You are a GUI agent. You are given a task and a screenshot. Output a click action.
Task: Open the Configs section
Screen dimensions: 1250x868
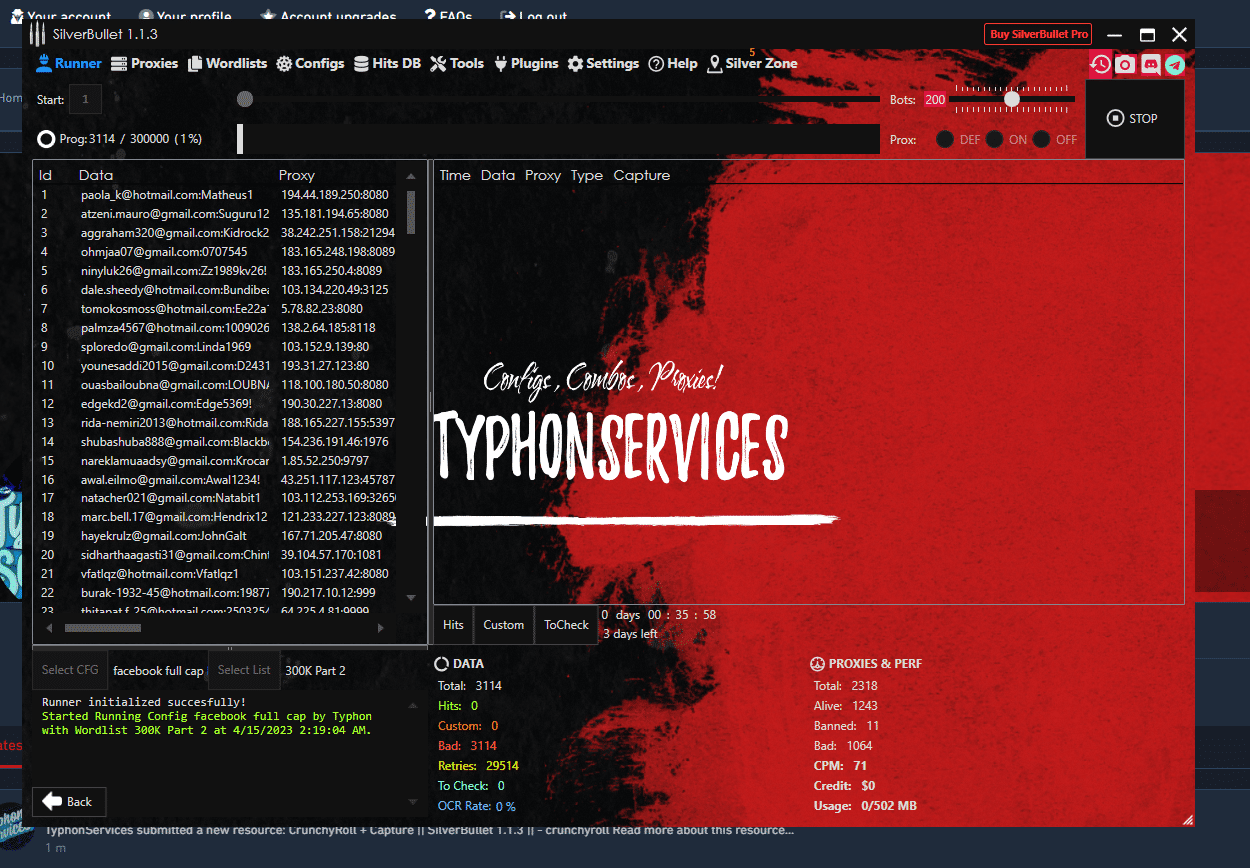pos(310,63)
